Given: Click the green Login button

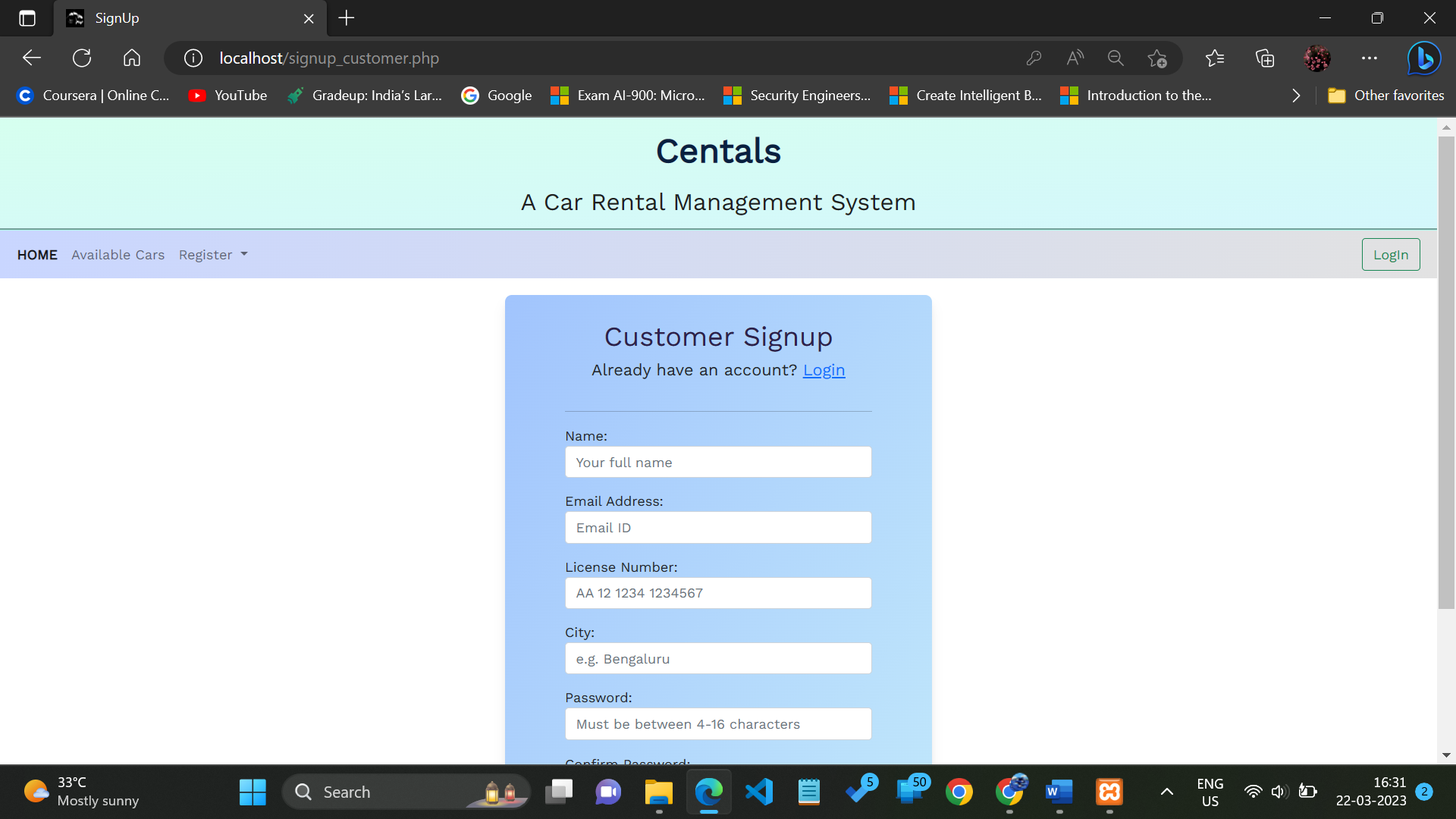Looking at the screenshot, I should pyautogui.click(x=1390, y=255).
